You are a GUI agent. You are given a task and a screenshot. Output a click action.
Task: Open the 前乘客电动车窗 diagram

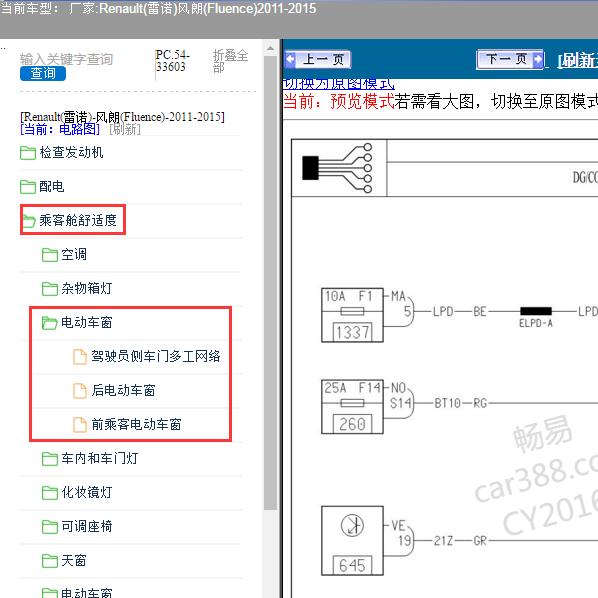tap(136, 424)
